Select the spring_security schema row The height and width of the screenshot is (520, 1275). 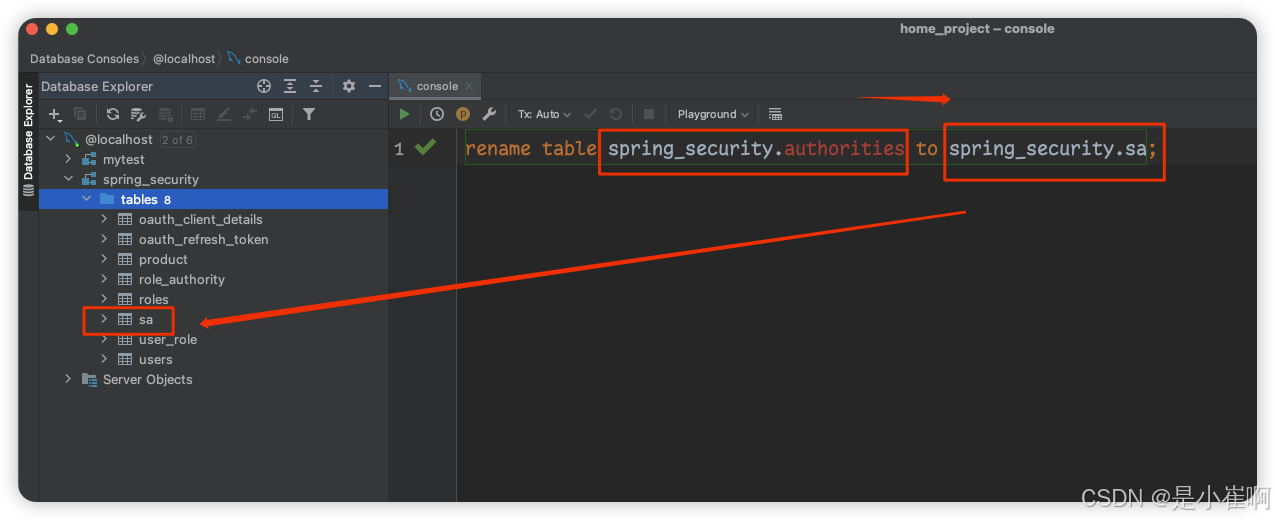click(213, 179)
